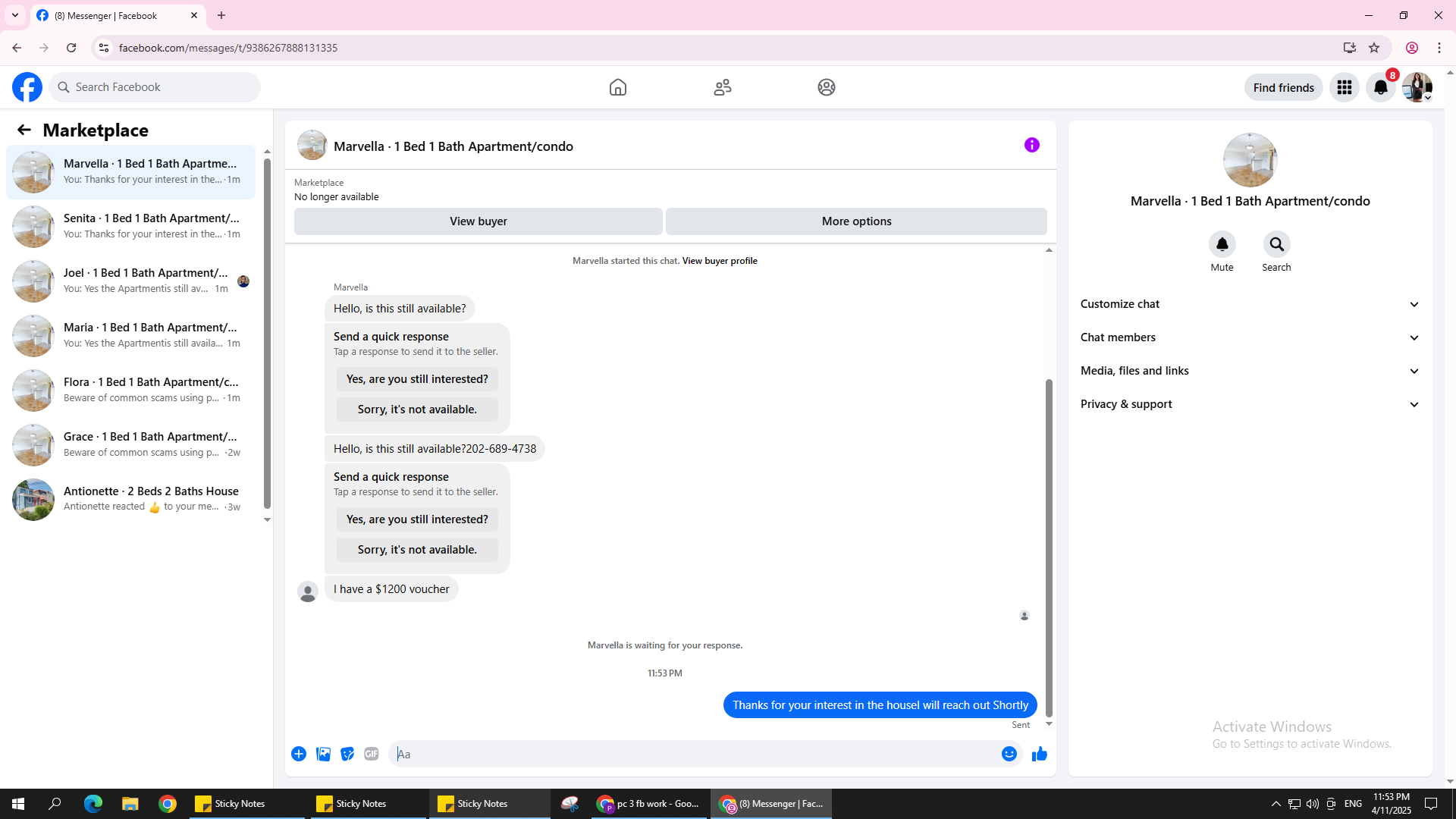The width and height of the screenshot is (1456, 819).
Task: Send first "Yes, are you still interested?" response
Action: click(417, 379)
